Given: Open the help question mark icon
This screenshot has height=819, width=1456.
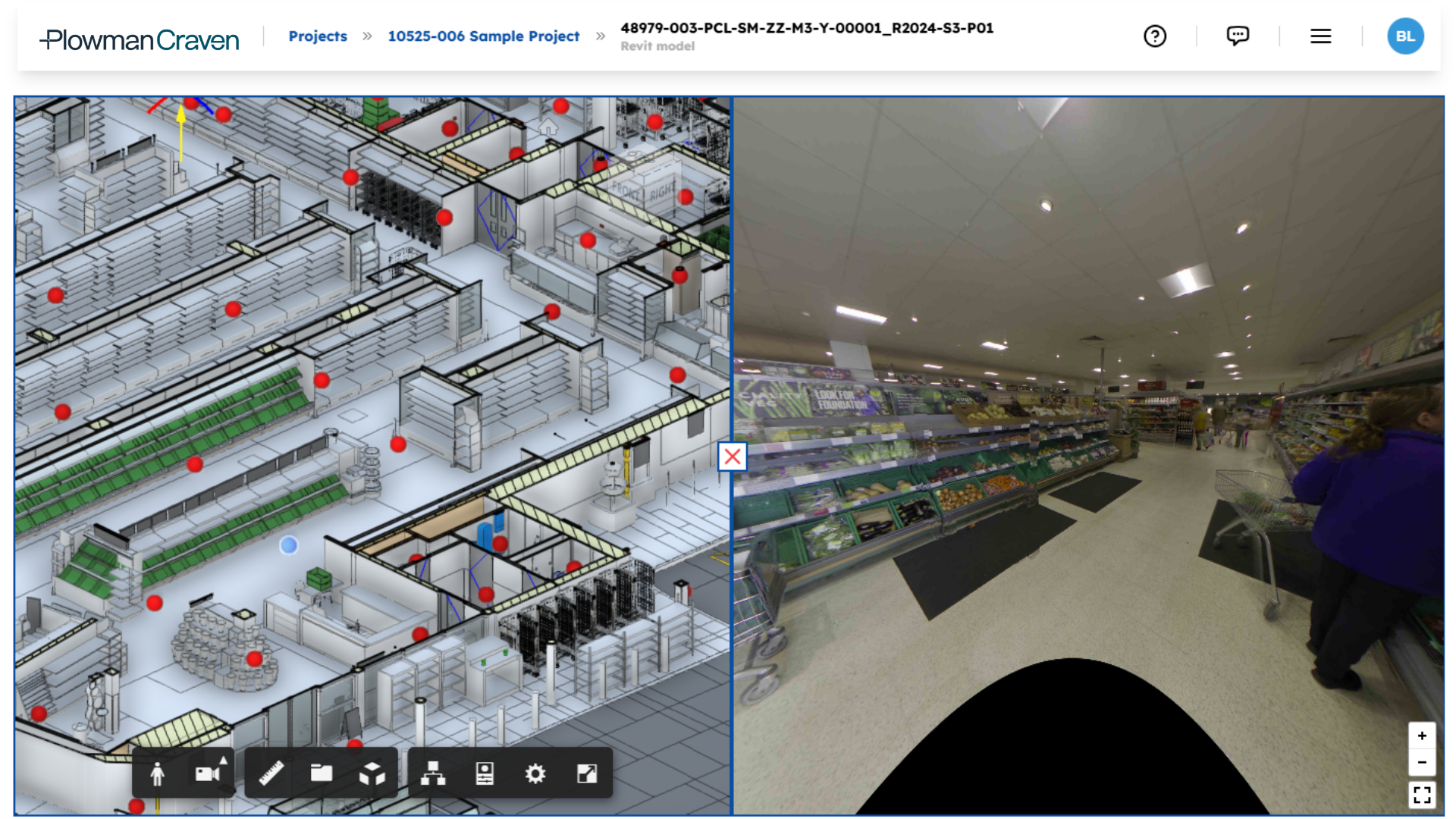Looking at the screenshot, I should (x=1154, y=36).
